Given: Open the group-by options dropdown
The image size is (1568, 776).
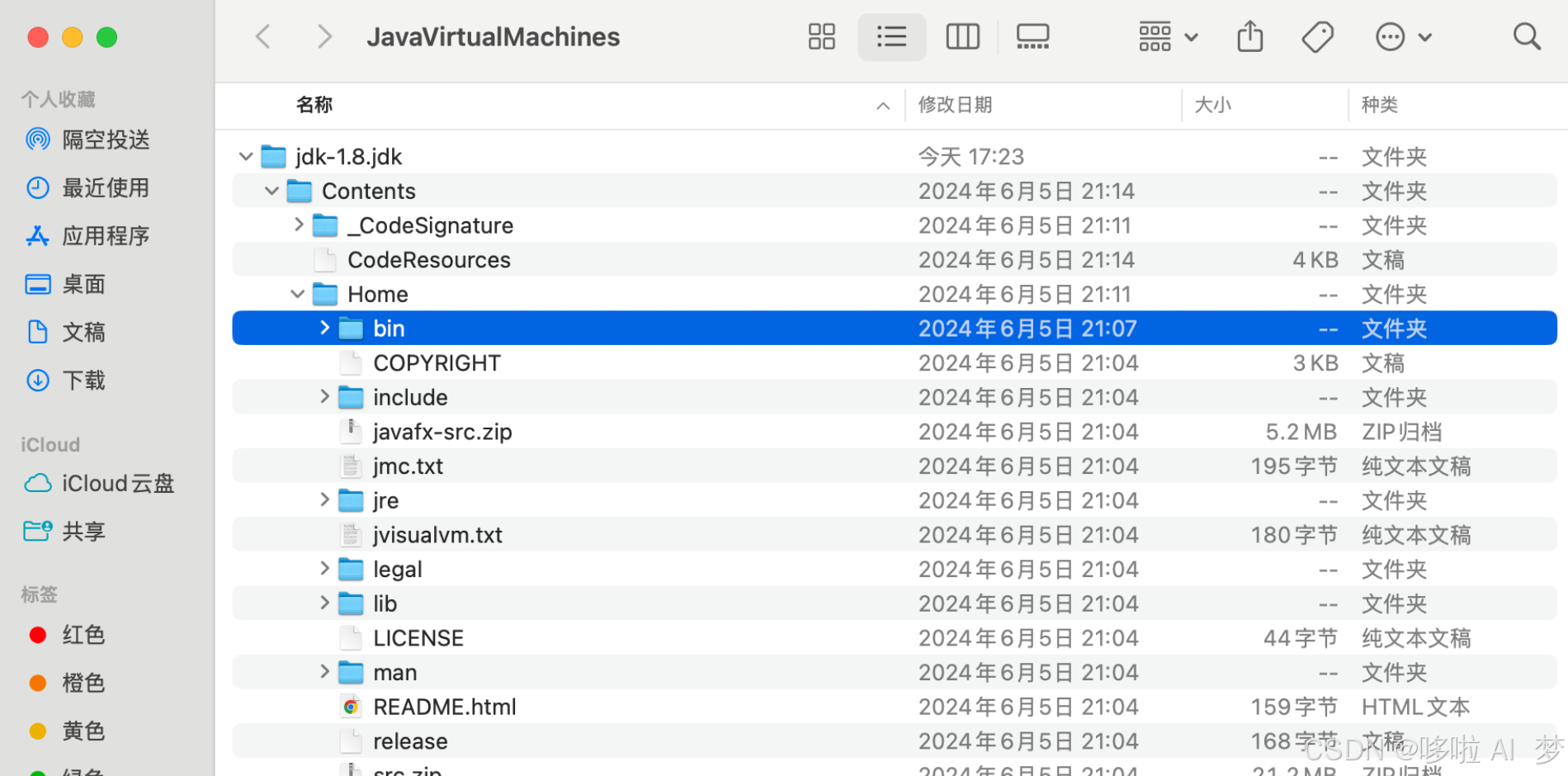Looking at the screenshot, I should 1168,36.
